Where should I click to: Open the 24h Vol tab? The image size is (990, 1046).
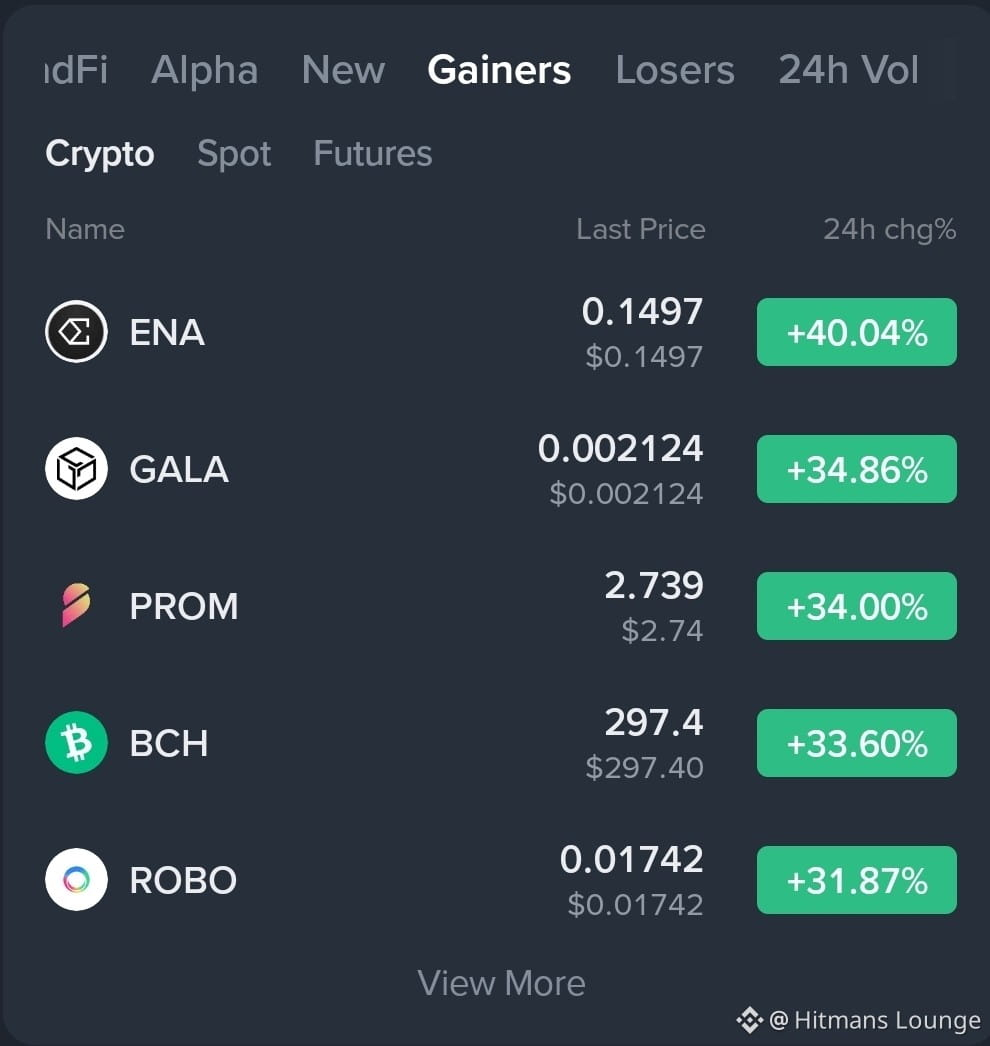point(849,69)
